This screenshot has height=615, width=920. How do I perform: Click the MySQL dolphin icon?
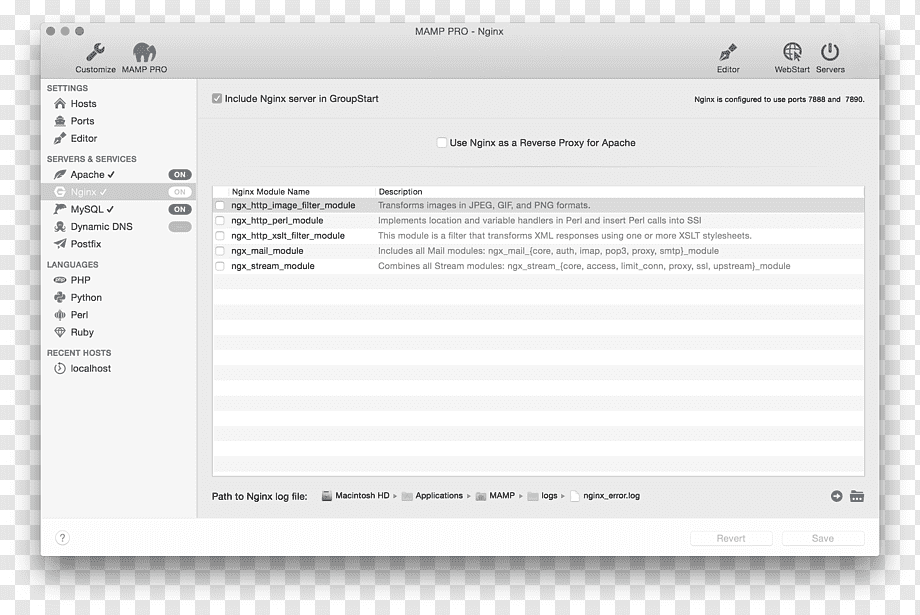coord(60,209)
